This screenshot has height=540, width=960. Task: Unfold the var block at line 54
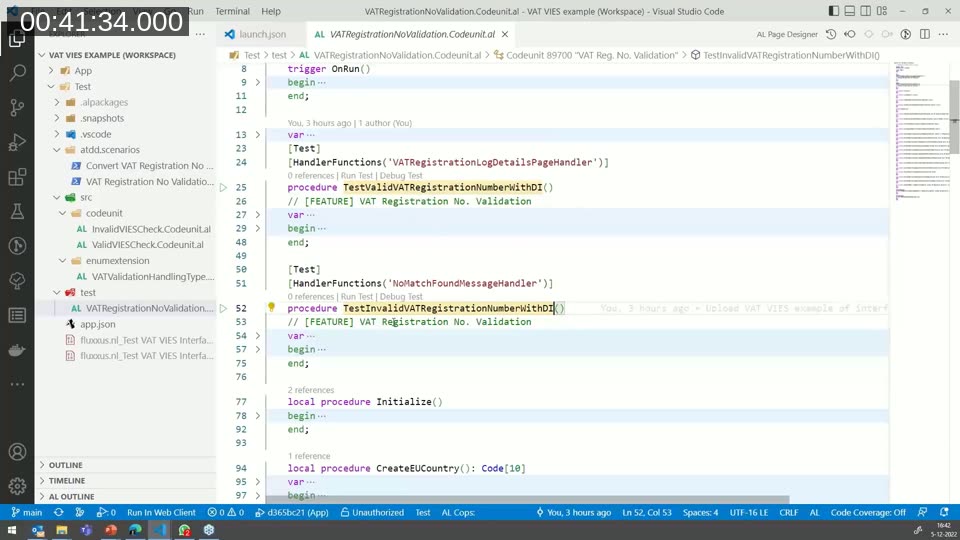(258, 336)
